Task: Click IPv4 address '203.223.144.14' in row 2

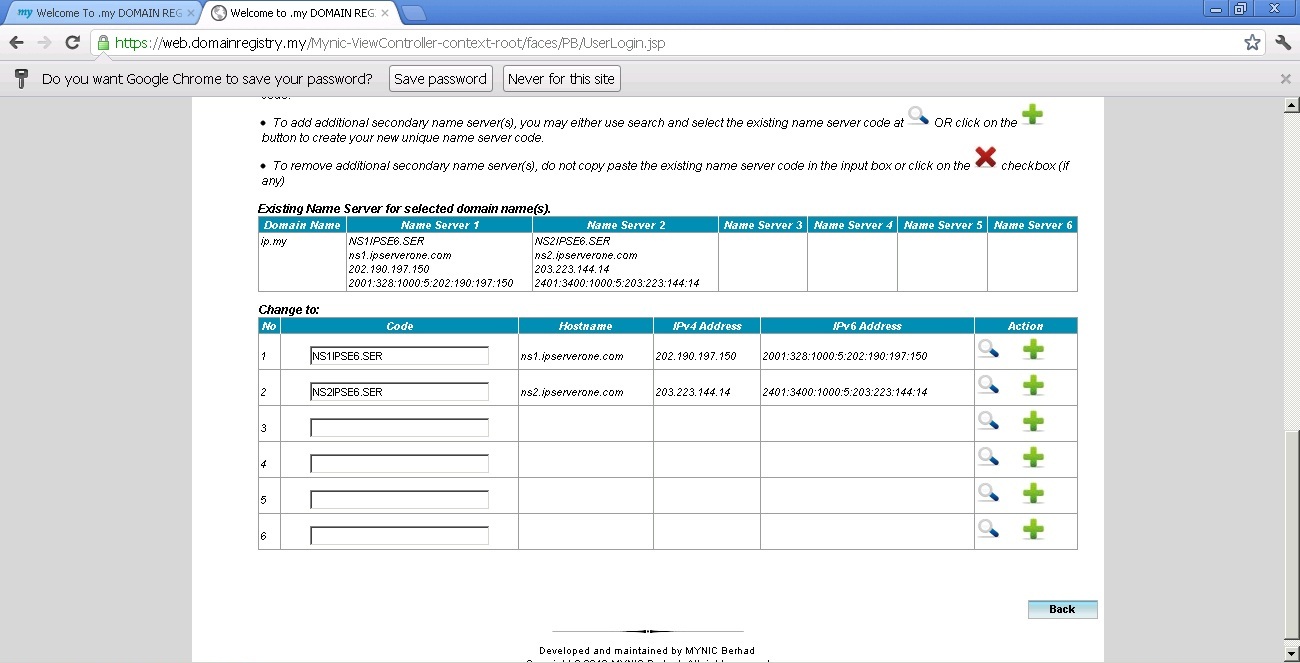Action: coord(693,392)
